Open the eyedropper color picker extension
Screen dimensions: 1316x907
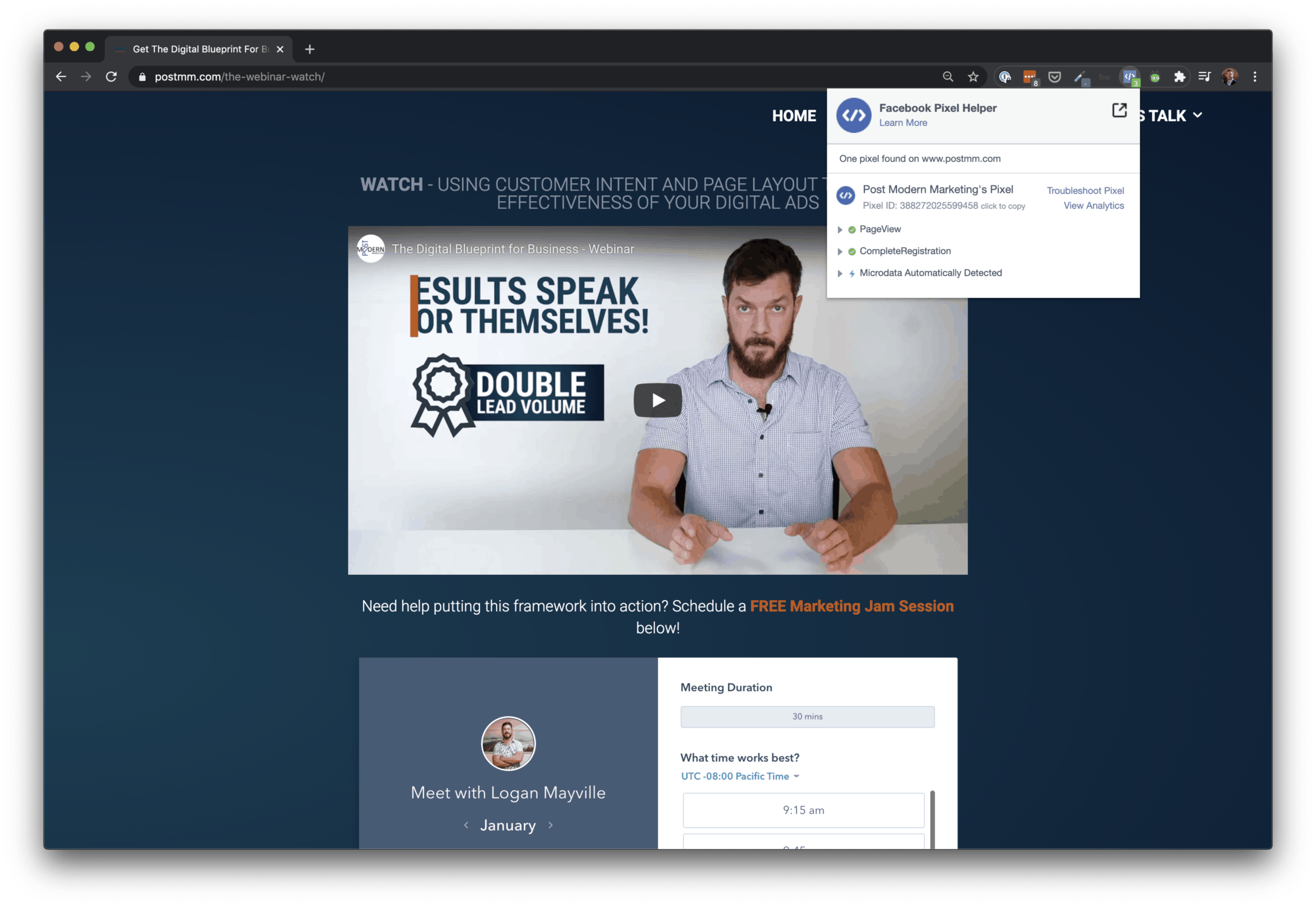coord(1081,77)
